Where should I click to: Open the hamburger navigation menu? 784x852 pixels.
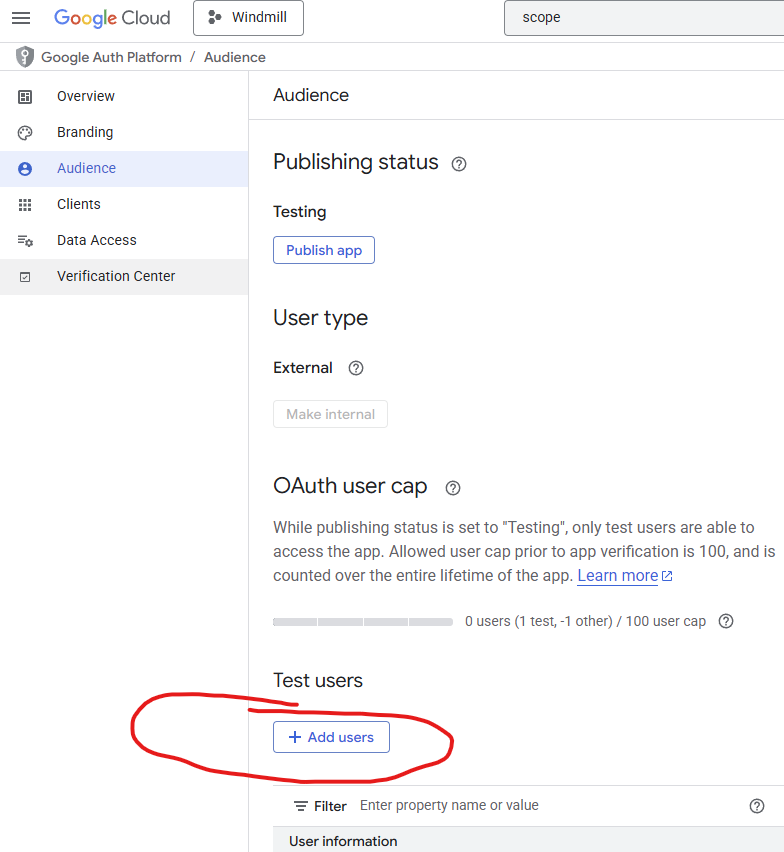[x=21, y=18]
